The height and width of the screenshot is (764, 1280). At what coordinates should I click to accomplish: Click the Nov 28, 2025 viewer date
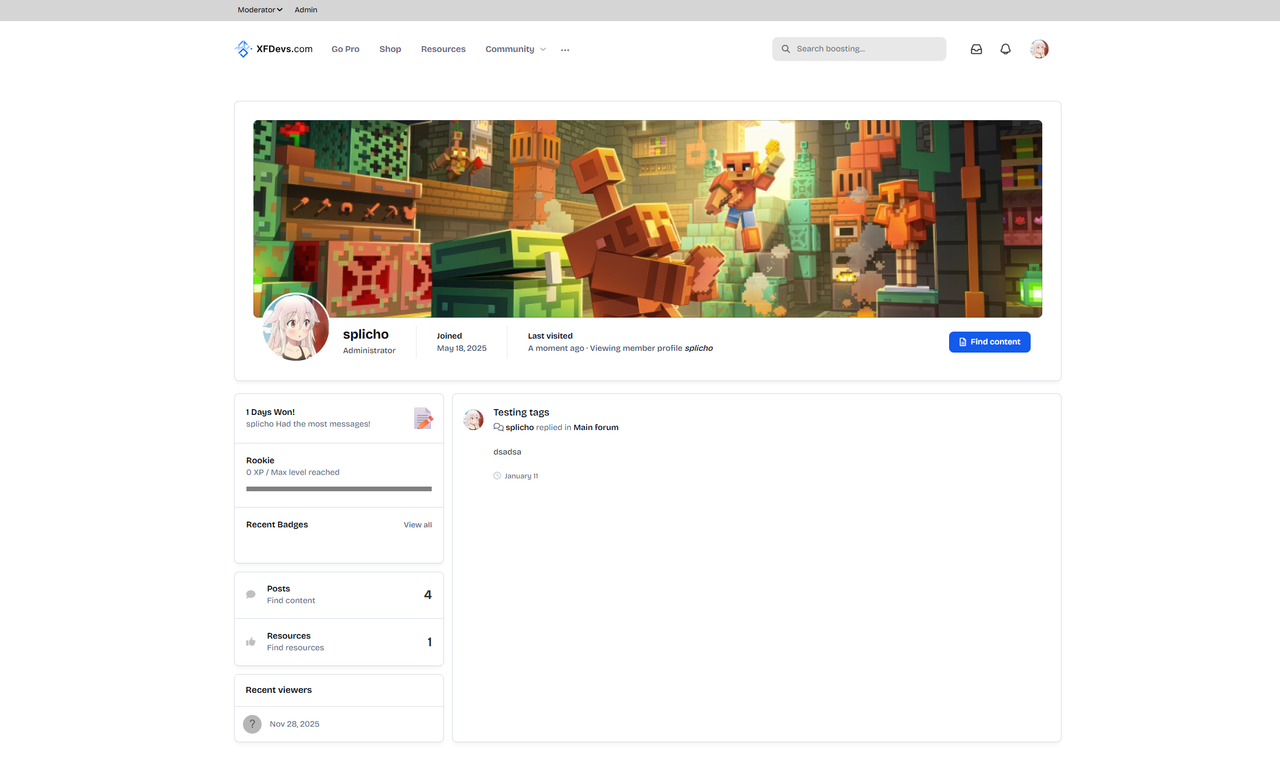tap(295, 724)
